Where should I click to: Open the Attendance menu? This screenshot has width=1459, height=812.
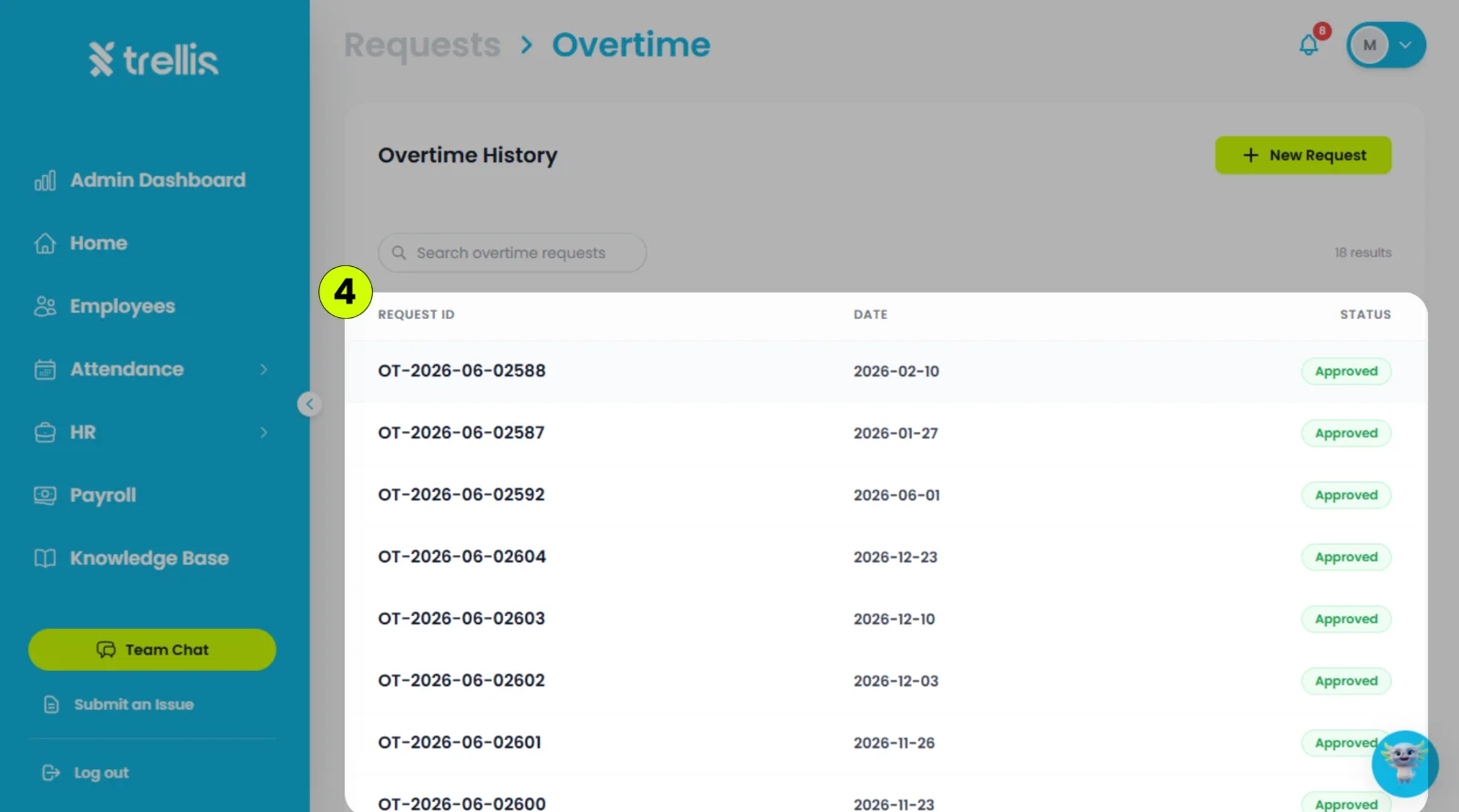[127, 369]
